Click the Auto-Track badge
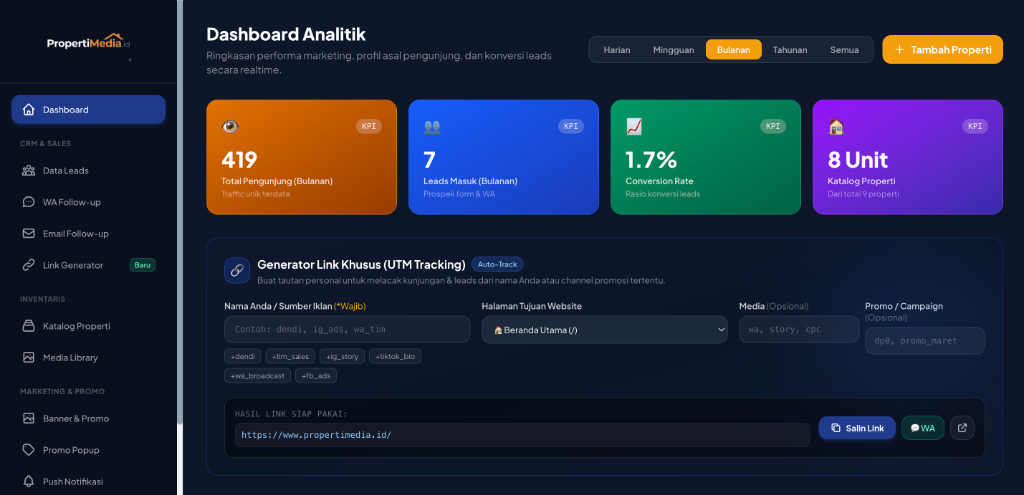The height and width of the screenshot is (495, 1024). tap(497, 264)
